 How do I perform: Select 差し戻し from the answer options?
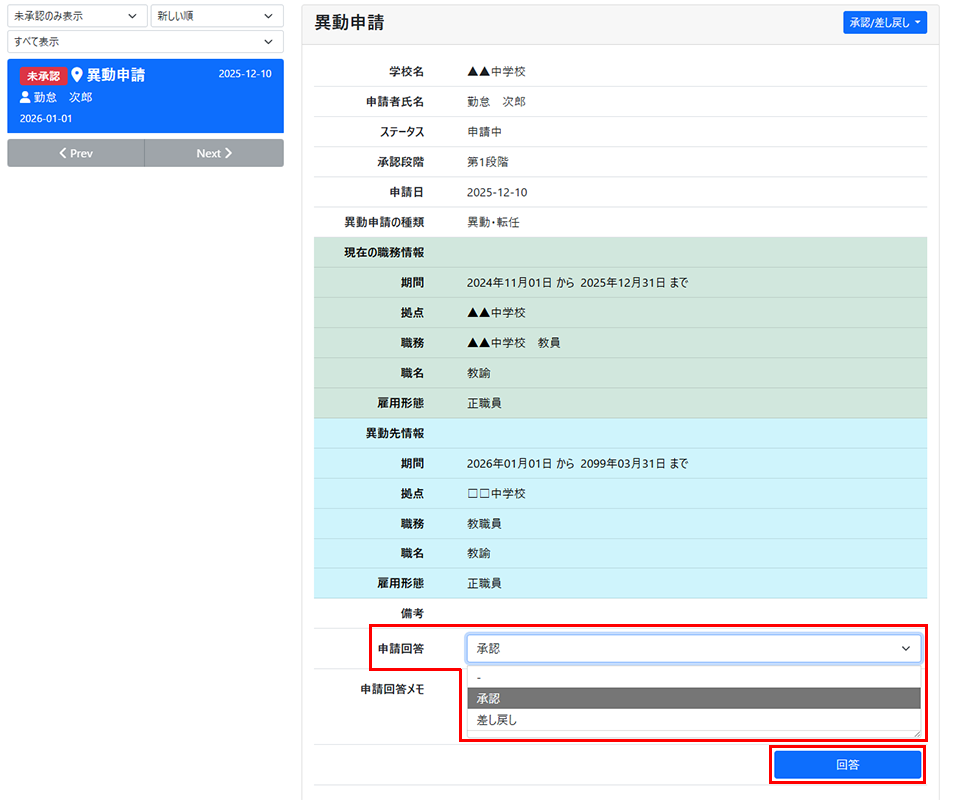click(x=693, y=720)
